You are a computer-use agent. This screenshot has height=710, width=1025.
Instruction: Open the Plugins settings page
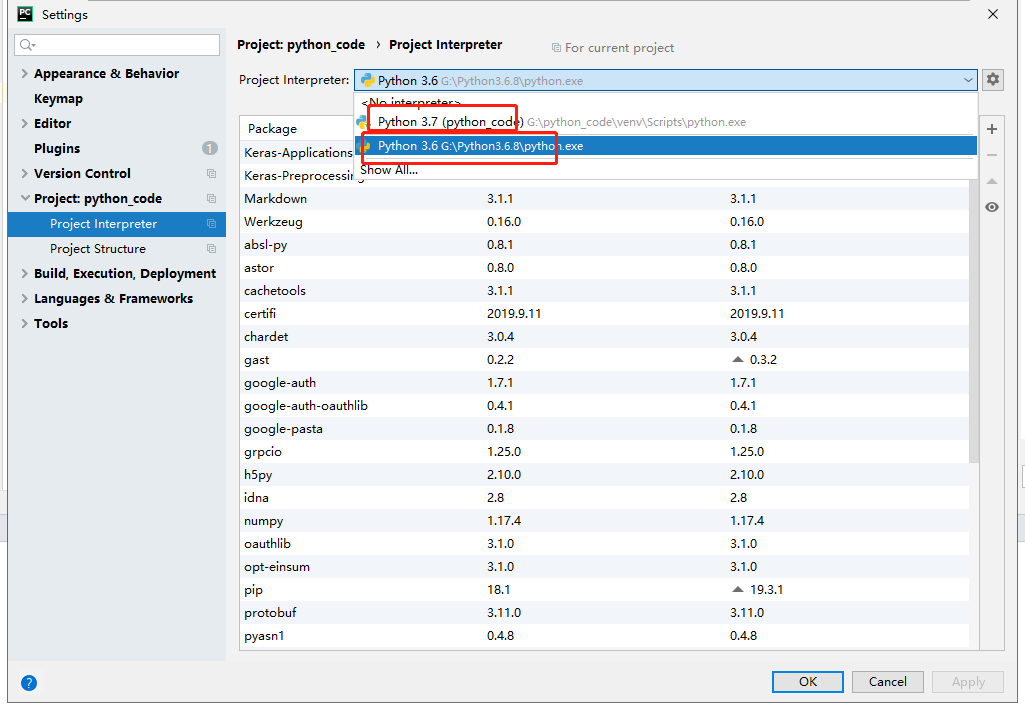pyautogui.click(x=57, y=148)
